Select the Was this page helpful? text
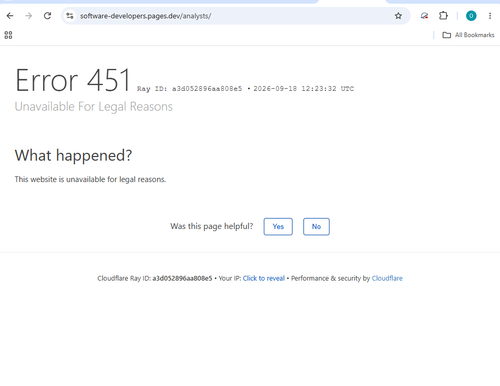Viewport: 500px width, 386px height. pos(212,226)
